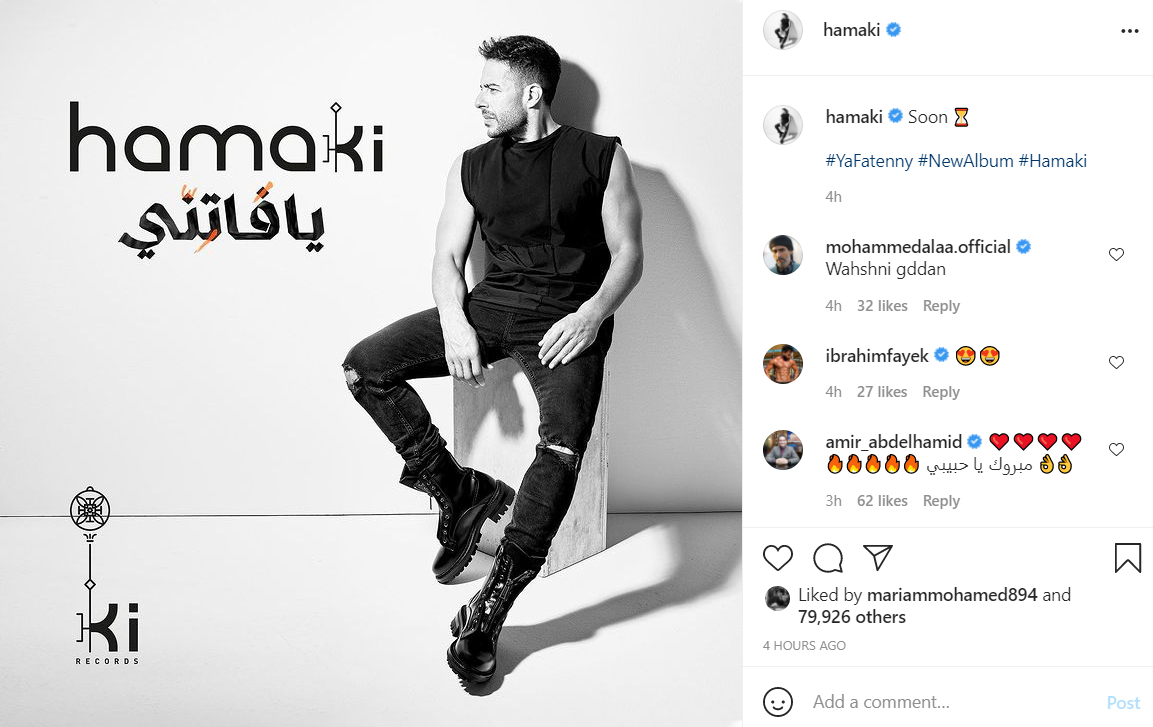Open hamaki profile picture in header
The width and height of the screenshot is (1153, 727).
pos(782,30)
